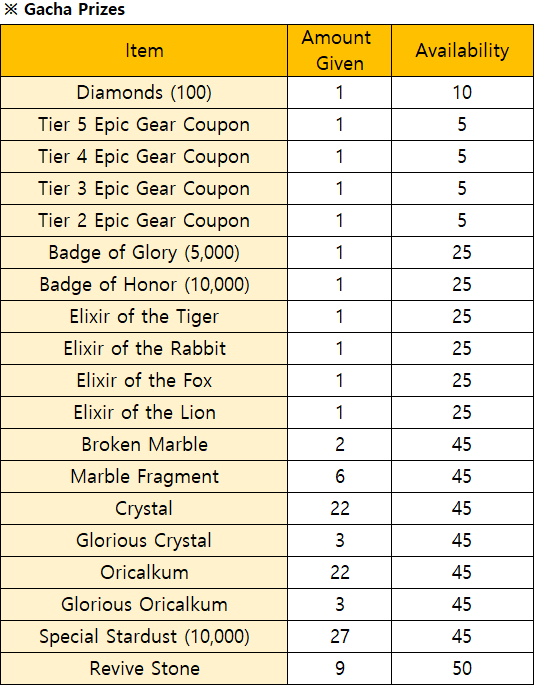Click the Item column header
The width and height of the screenshot is (536, 685).
tap(144, 51)
